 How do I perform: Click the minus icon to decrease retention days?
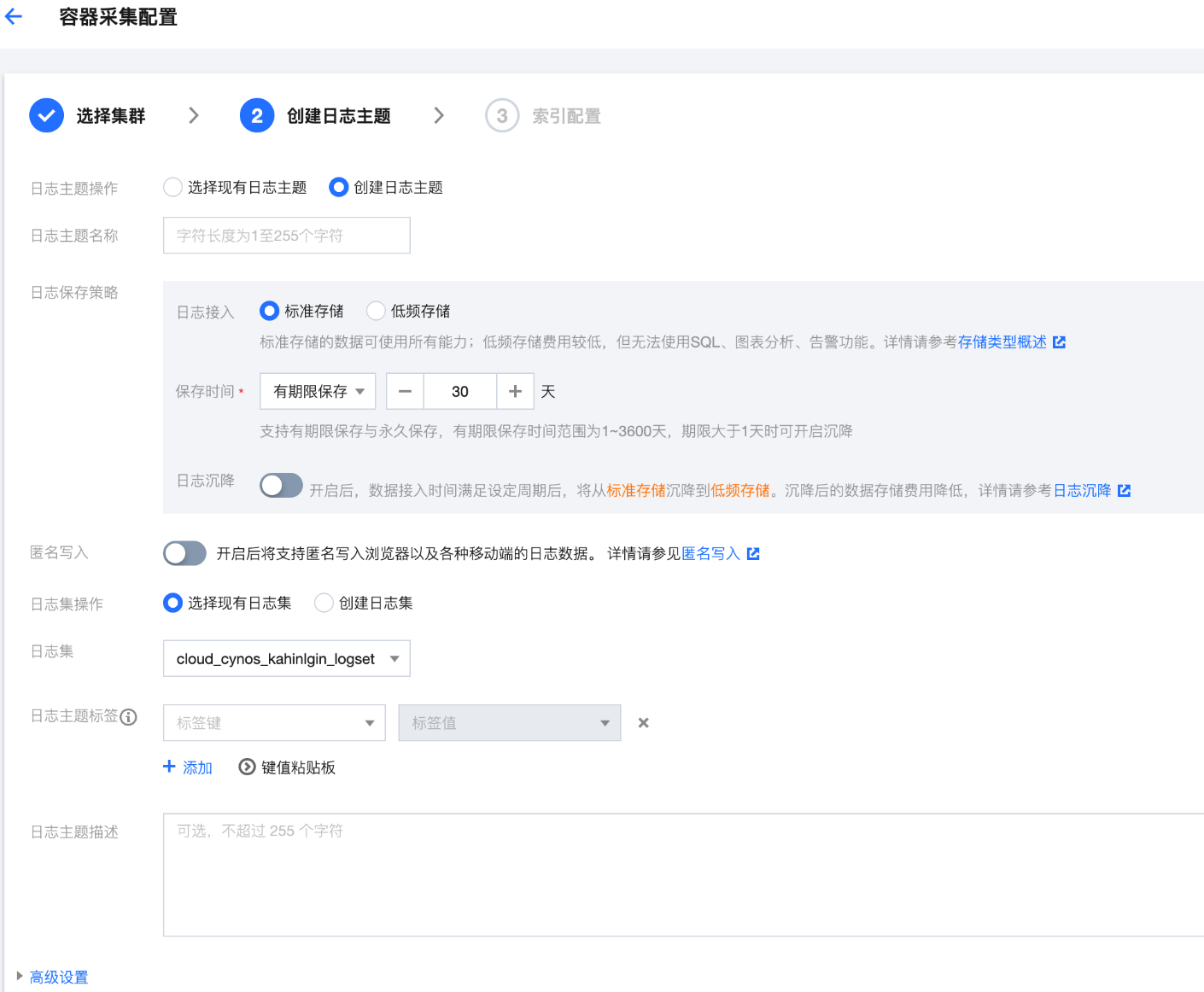click(x=405, y=391)
